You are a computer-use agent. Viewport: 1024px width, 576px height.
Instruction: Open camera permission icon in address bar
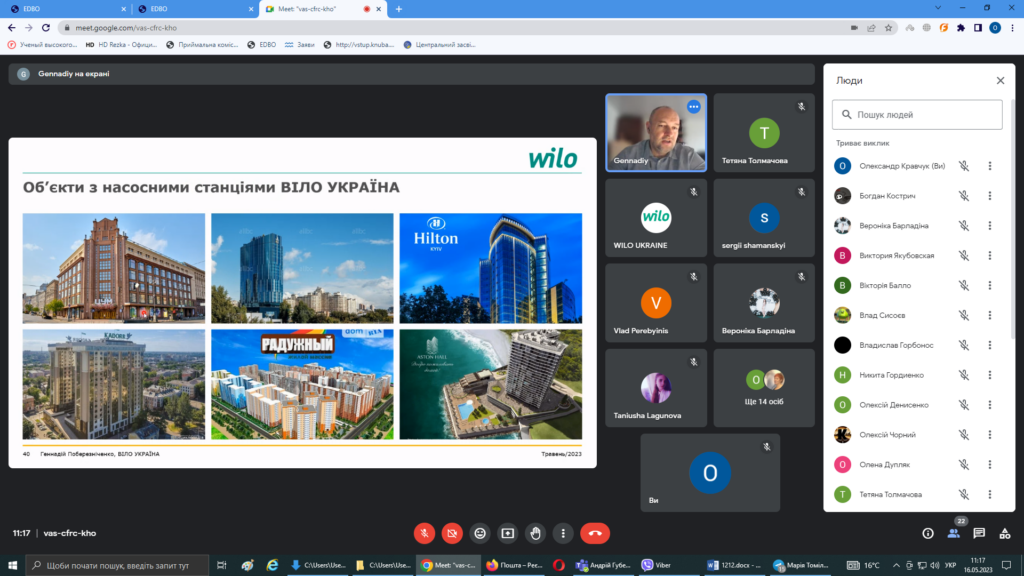[854, 28]
